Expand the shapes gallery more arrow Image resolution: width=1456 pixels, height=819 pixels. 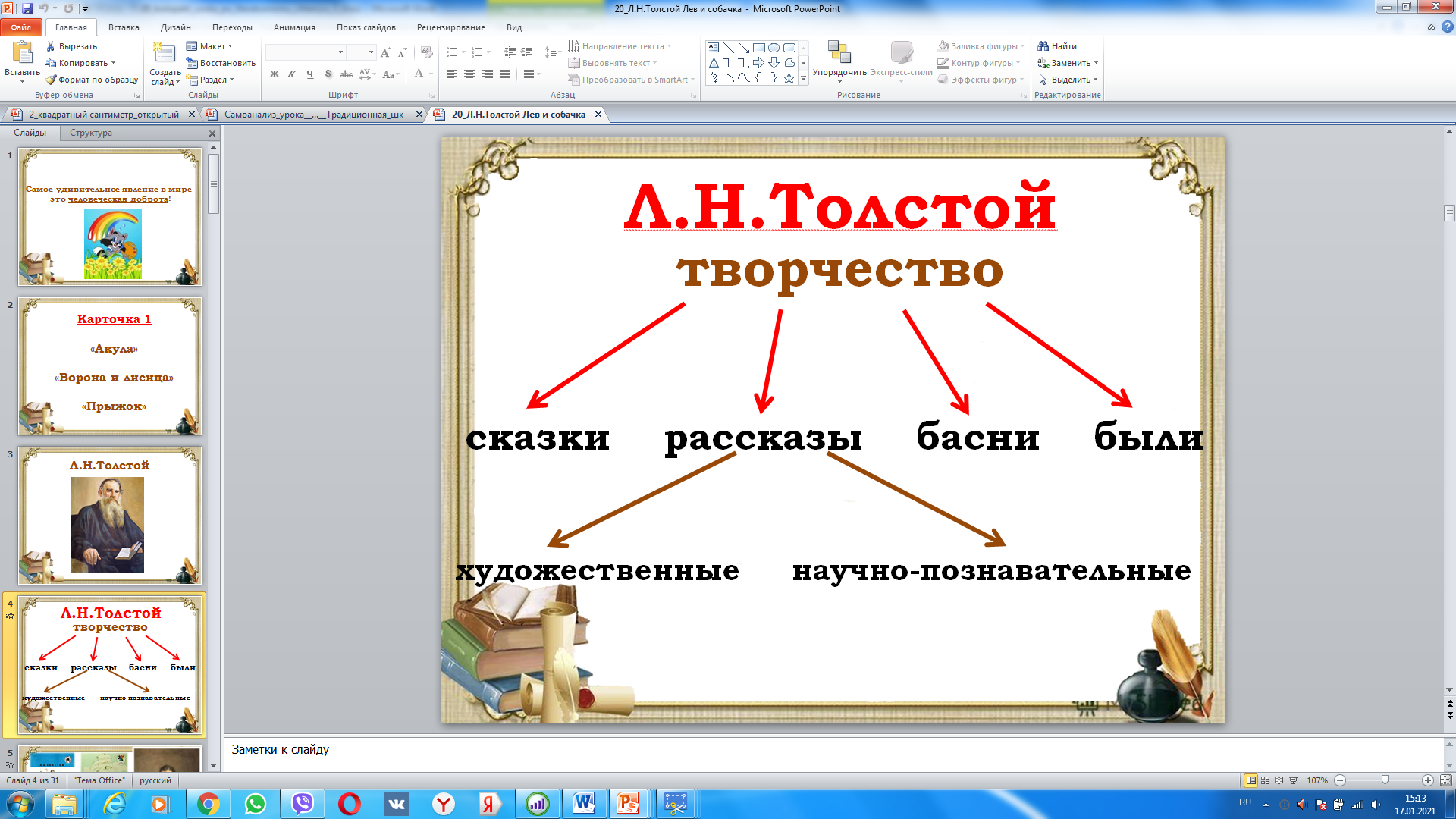coord(803,79)
